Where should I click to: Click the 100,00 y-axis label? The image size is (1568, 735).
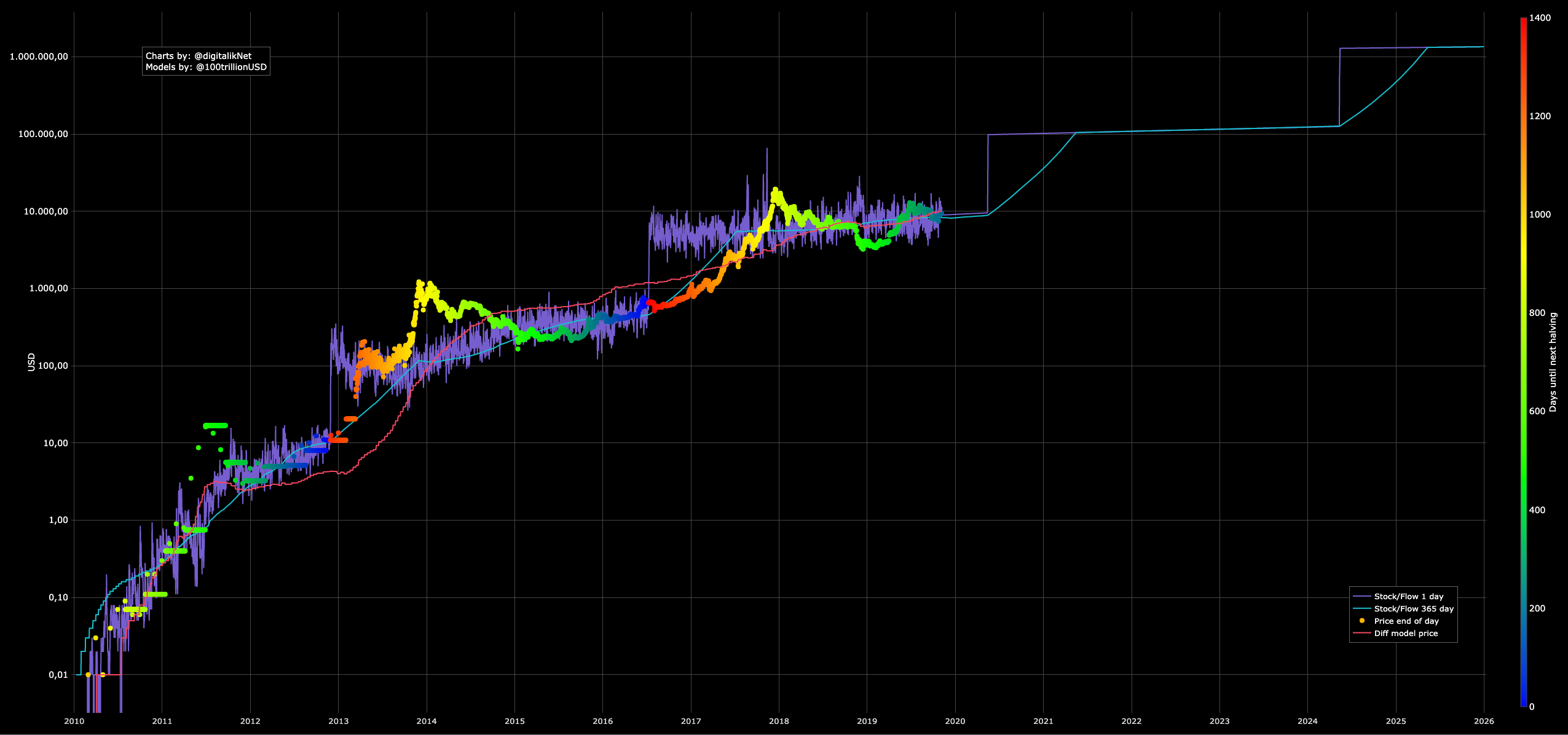[53, 366]
